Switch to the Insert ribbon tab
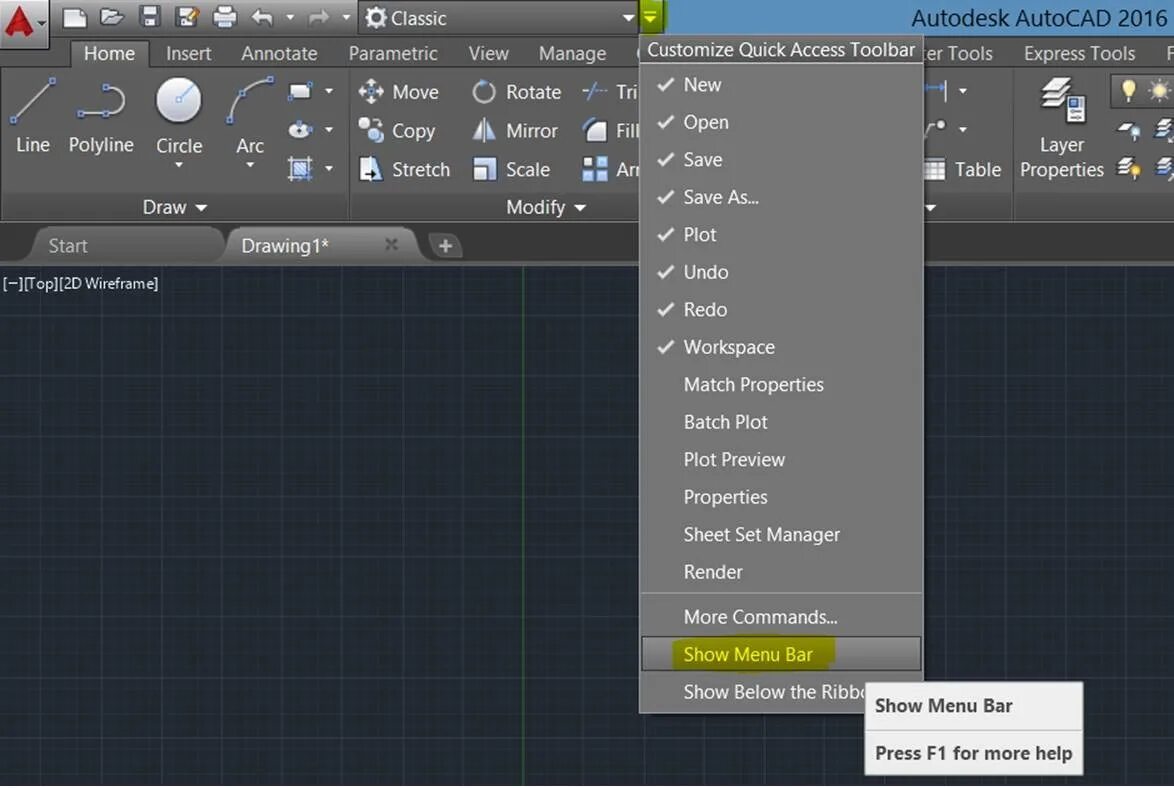1174x788 pixels. (189, 54)
